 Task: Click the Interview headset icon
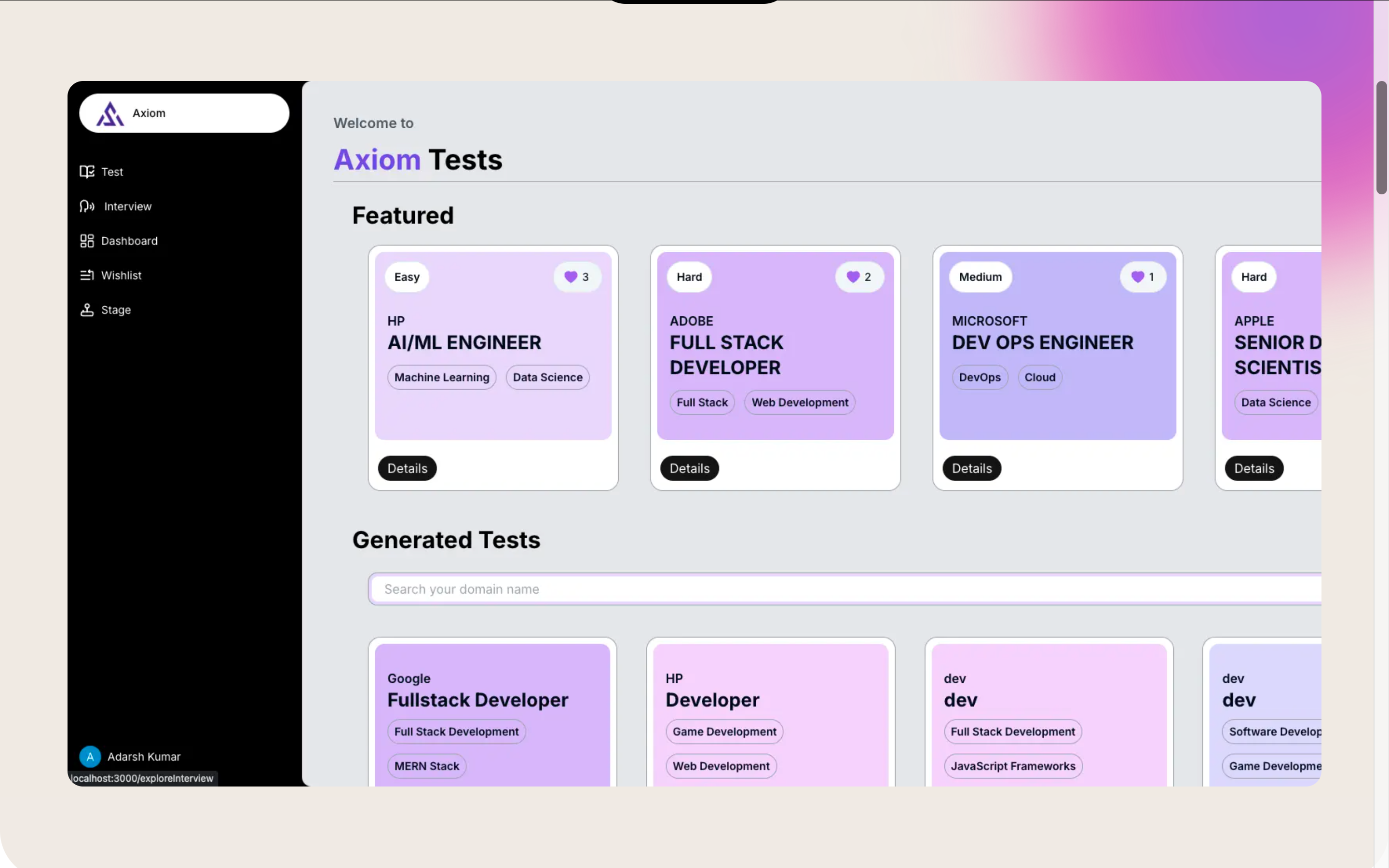click(x=87, y=206)
